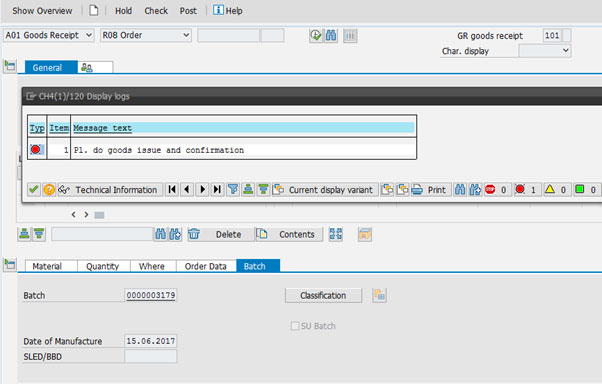Viewport: 602px width, 384px height.
Task: Switch to the General tab
Action: (x=51, y=68)
